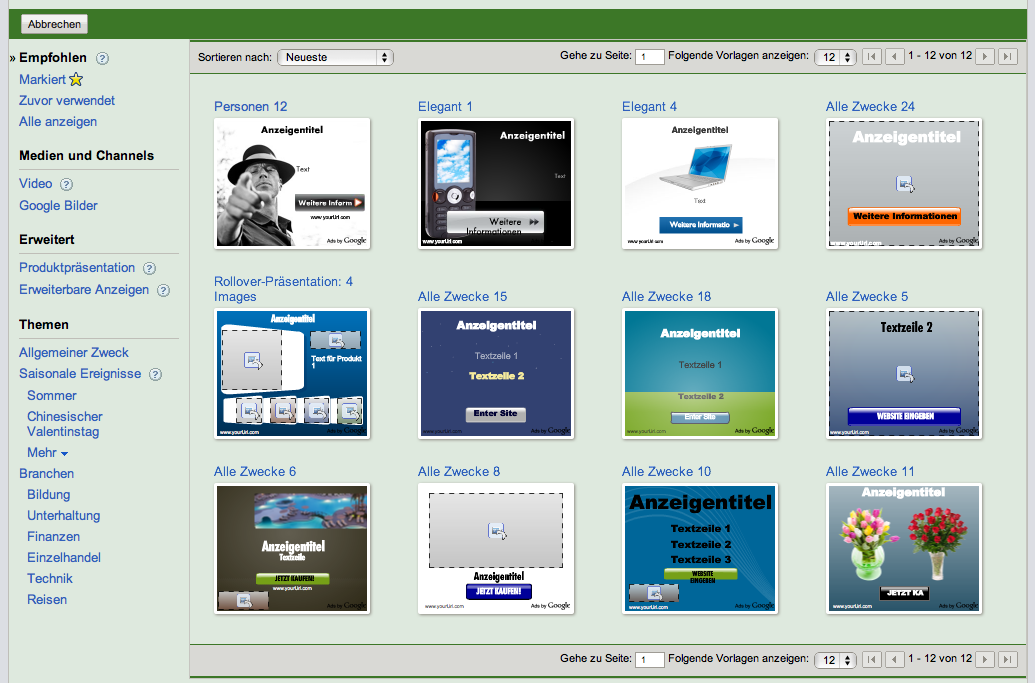This screenshot has width=1035, height=683.
Task: Pick the Alle Zwecke 6 thumbnail
Action: (292, 548)
